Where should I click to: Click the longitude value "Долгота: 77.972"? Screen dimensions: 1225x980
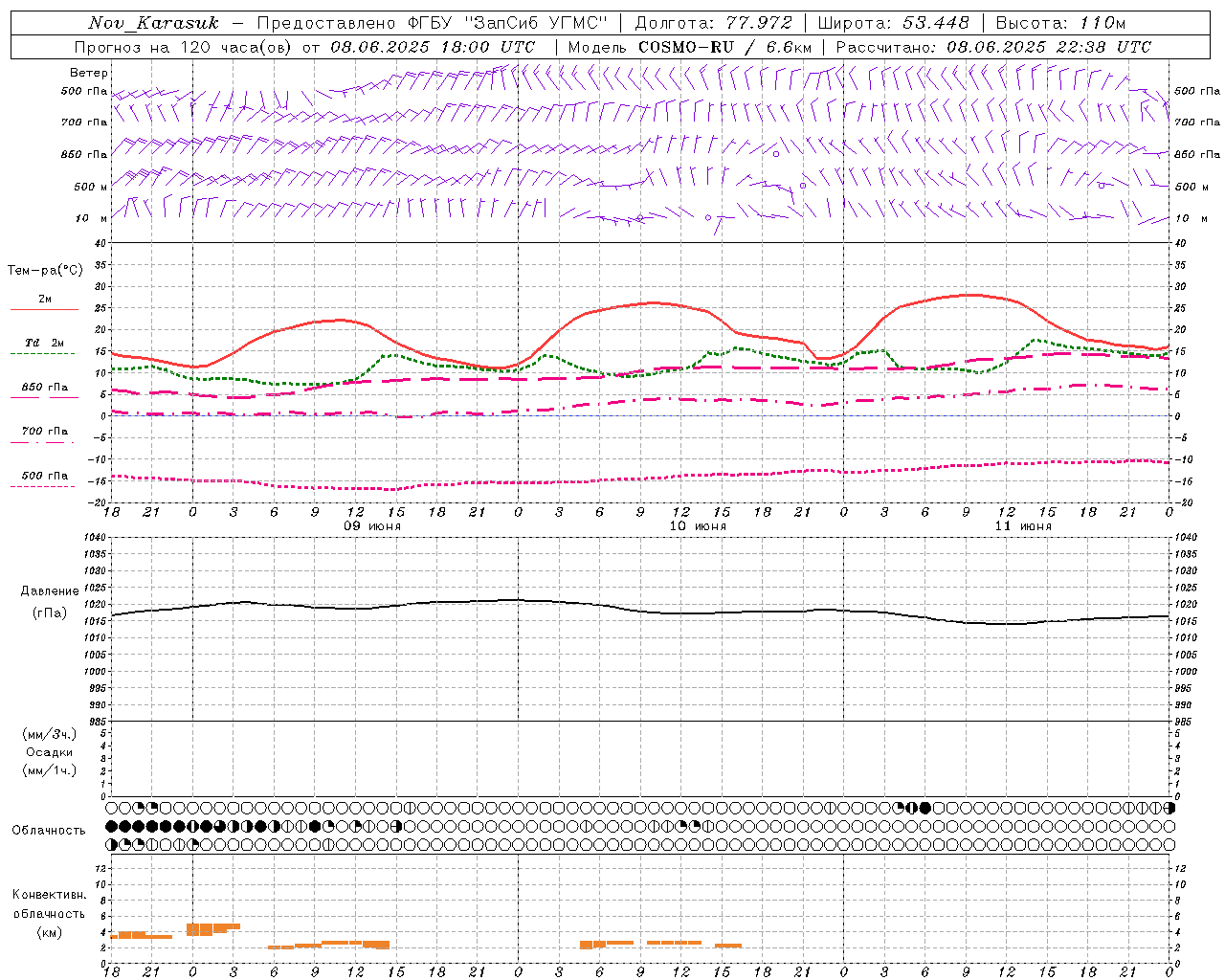pos(713,23)
